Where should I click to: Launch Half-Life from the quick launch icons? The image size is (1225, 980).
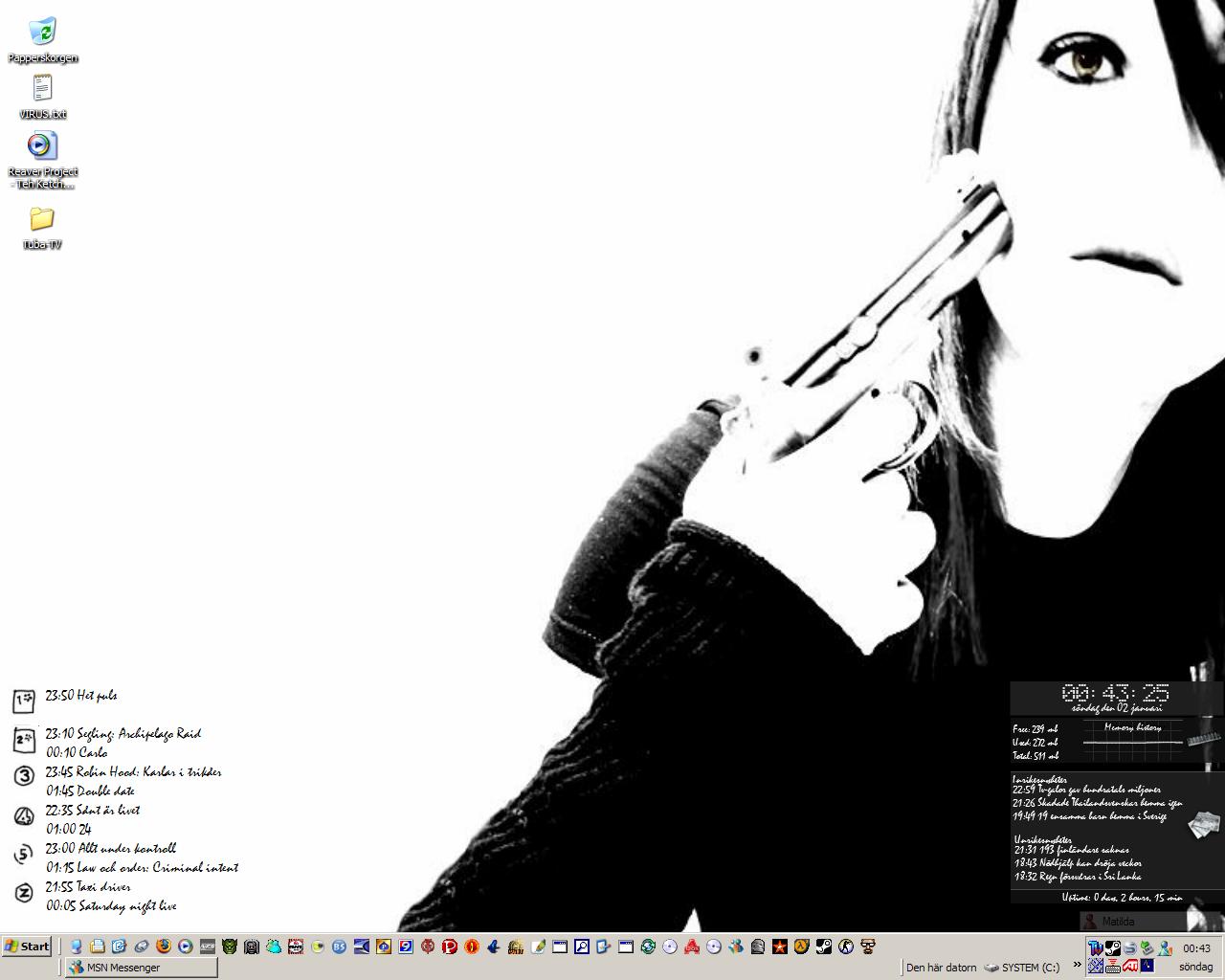(801, 947)
